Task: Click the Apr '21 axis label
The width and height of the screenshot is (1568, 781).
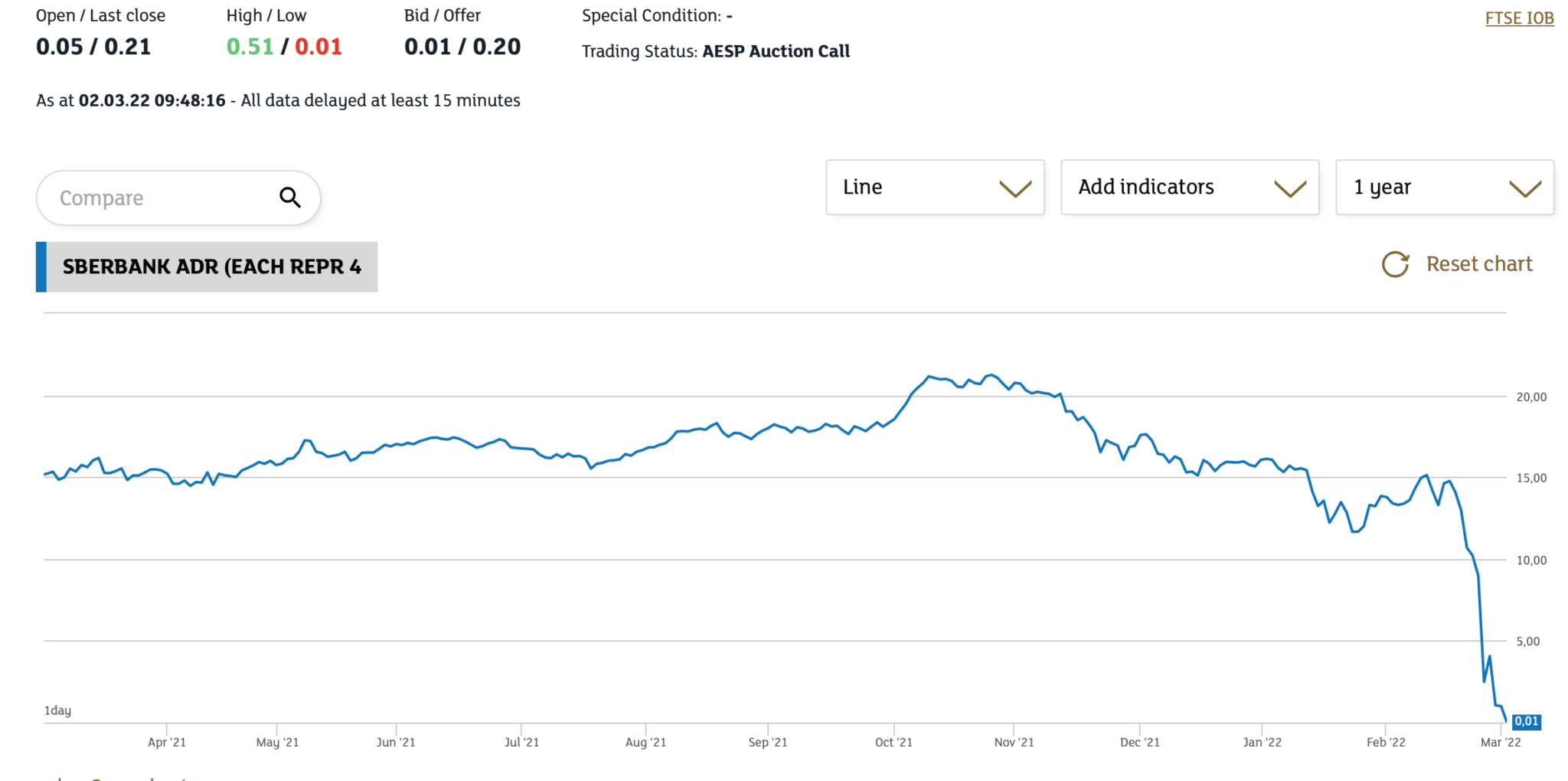Action: [x=167, y=742]
